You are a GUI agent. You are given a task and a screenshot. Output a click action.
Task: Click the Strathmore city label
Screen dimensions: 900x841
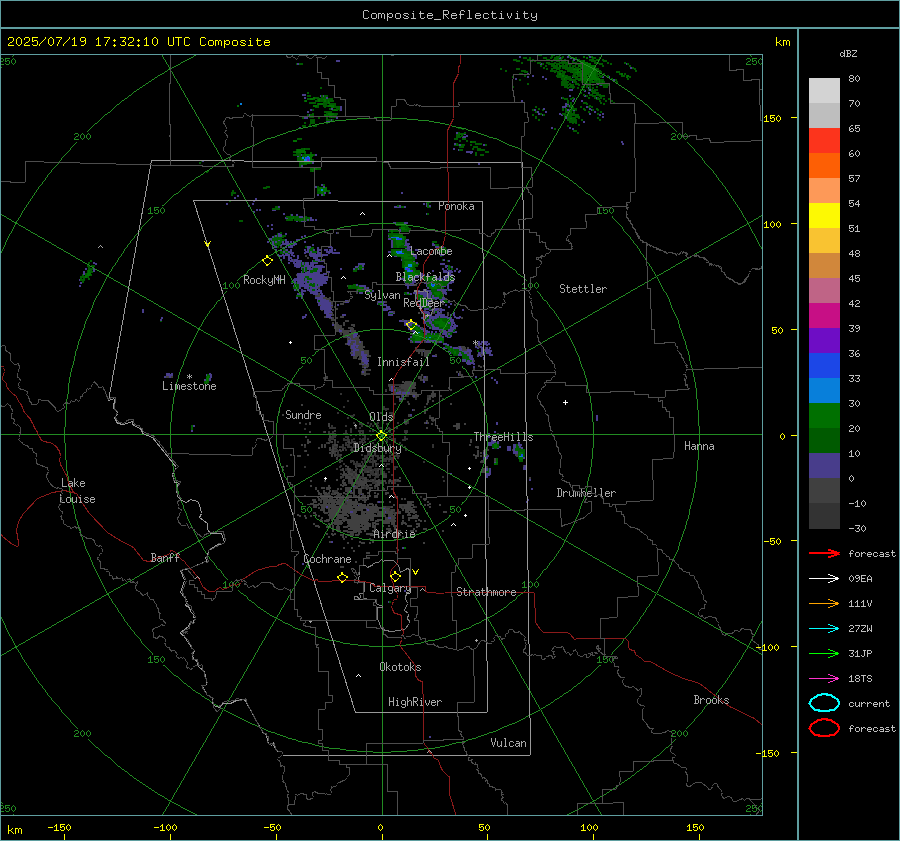coord(486,592)
